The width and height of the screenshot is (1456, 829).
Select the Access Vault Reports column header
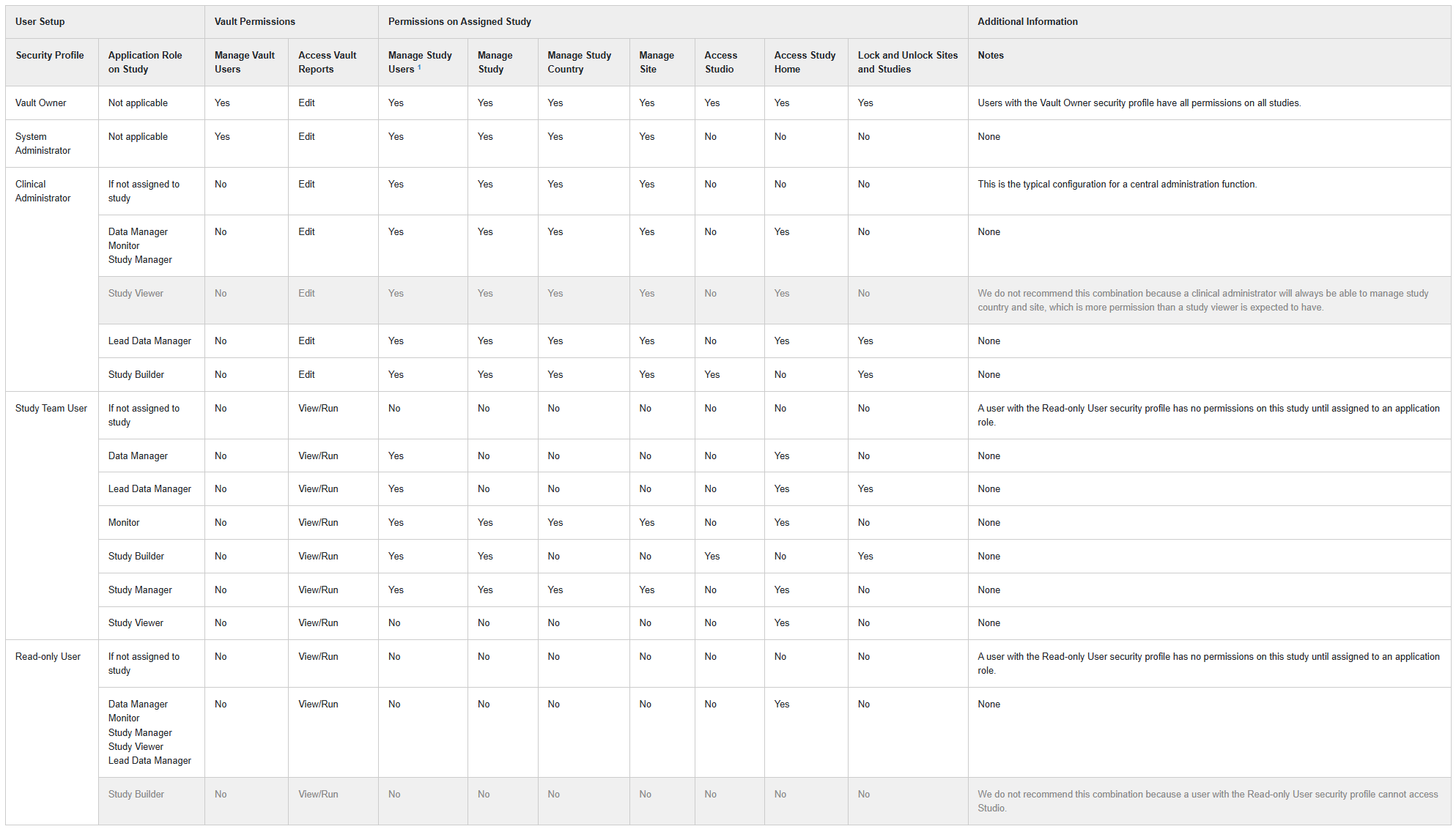point(327,62)
